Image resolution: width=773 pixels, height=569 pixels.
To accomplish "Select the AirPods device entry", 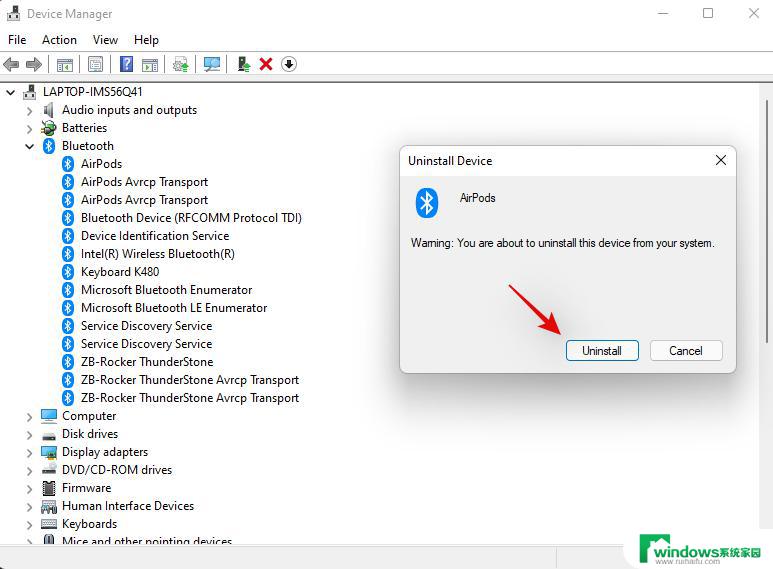I will (x=102, y=164).
